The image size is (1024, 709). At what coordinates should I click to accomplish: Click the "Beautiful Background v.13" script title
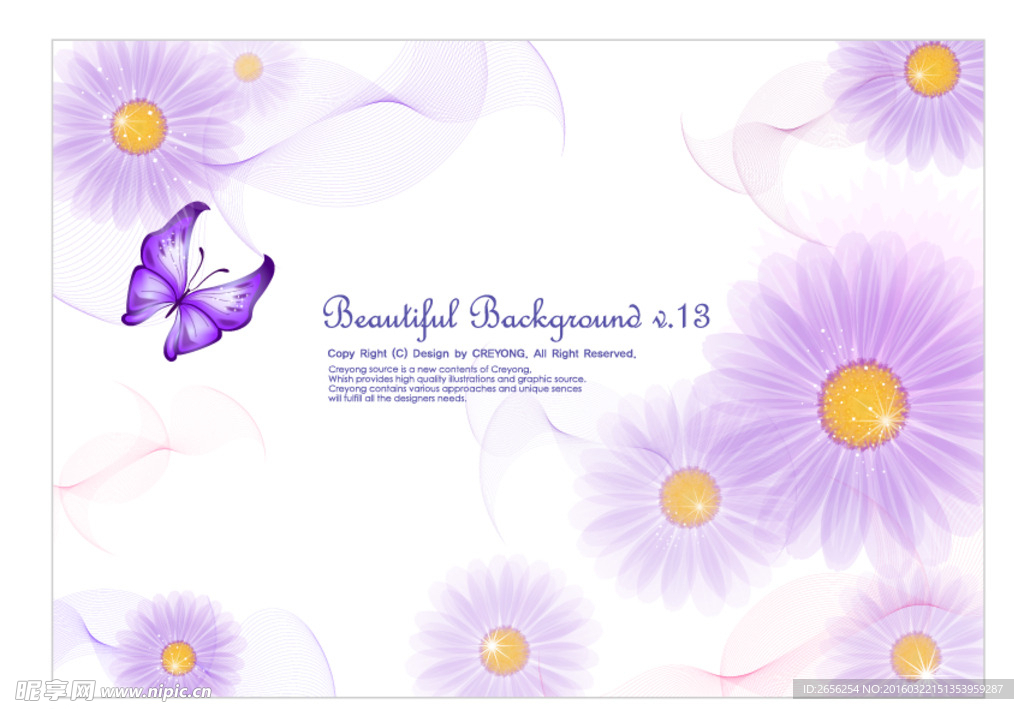tap(516, 317)
